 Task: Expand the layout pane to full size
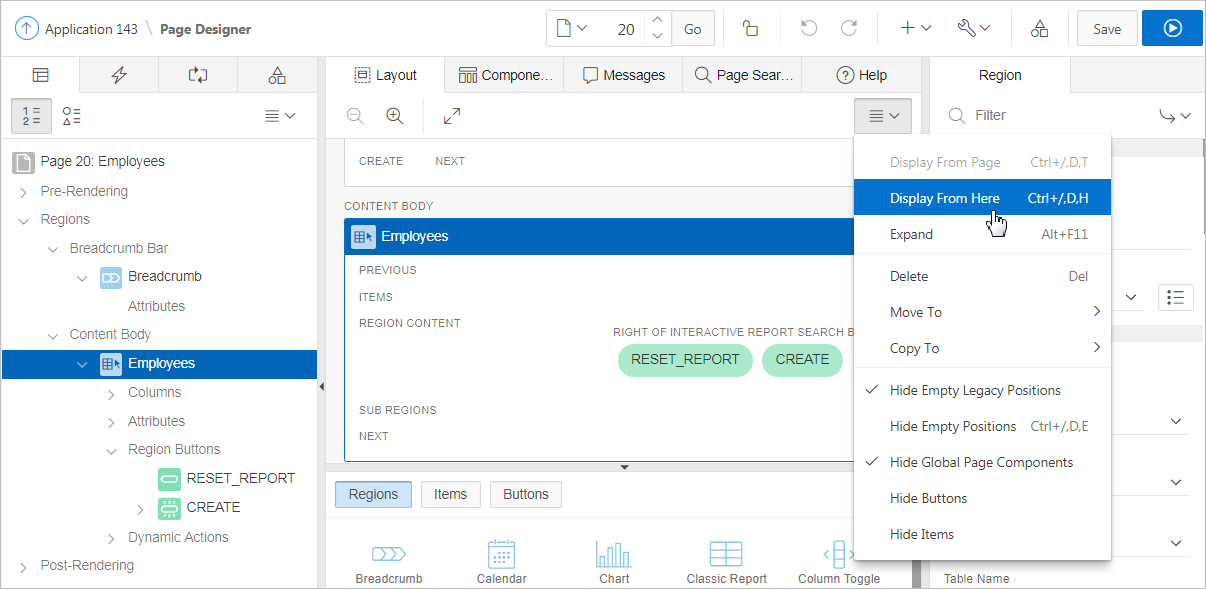point(452,116)
